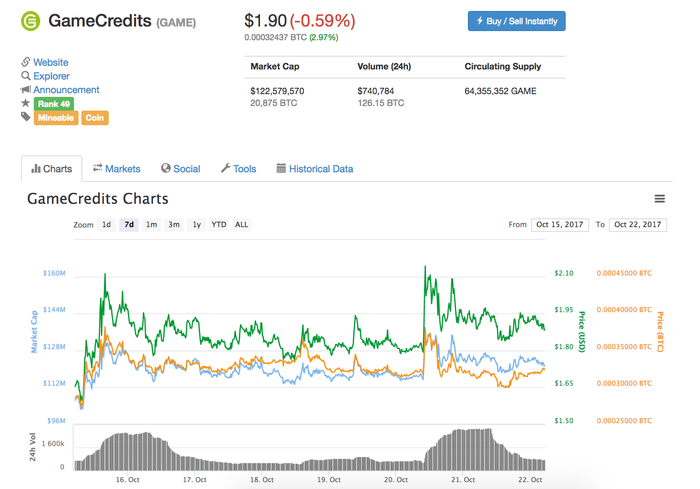The image size is (700, 489).
Task: Click the To date field Oct 22, 2017
Action: coord(638,225)
